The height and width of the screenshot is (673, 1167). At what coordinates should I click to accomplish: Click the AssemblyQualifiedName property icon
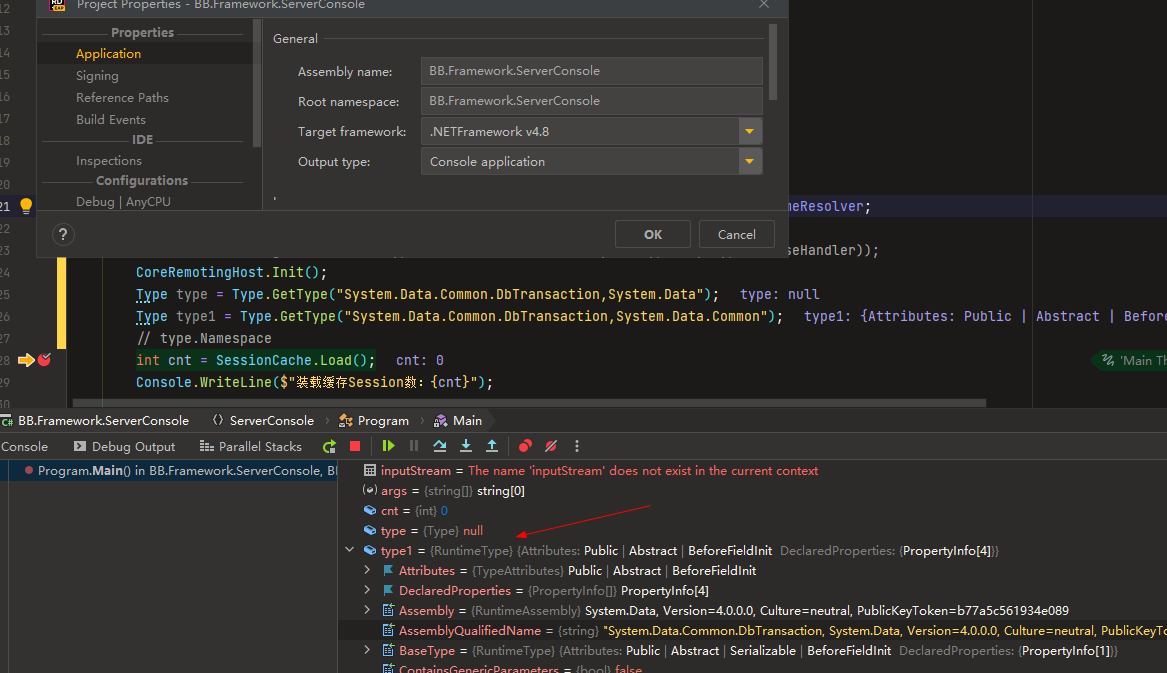point(388,631)
